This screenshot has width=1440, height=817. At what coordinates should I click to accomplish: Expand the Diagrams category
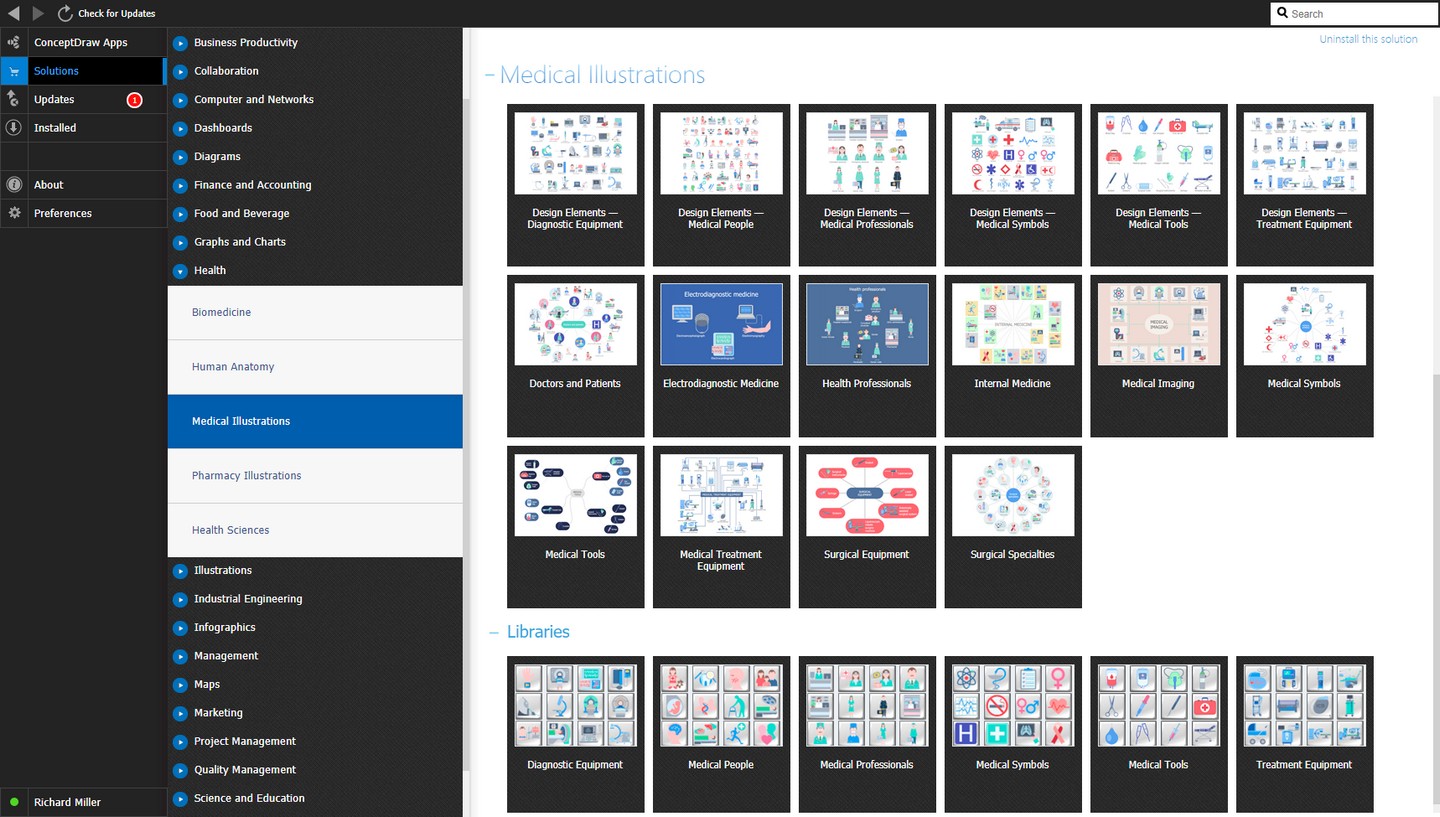(x=180, y=157)
